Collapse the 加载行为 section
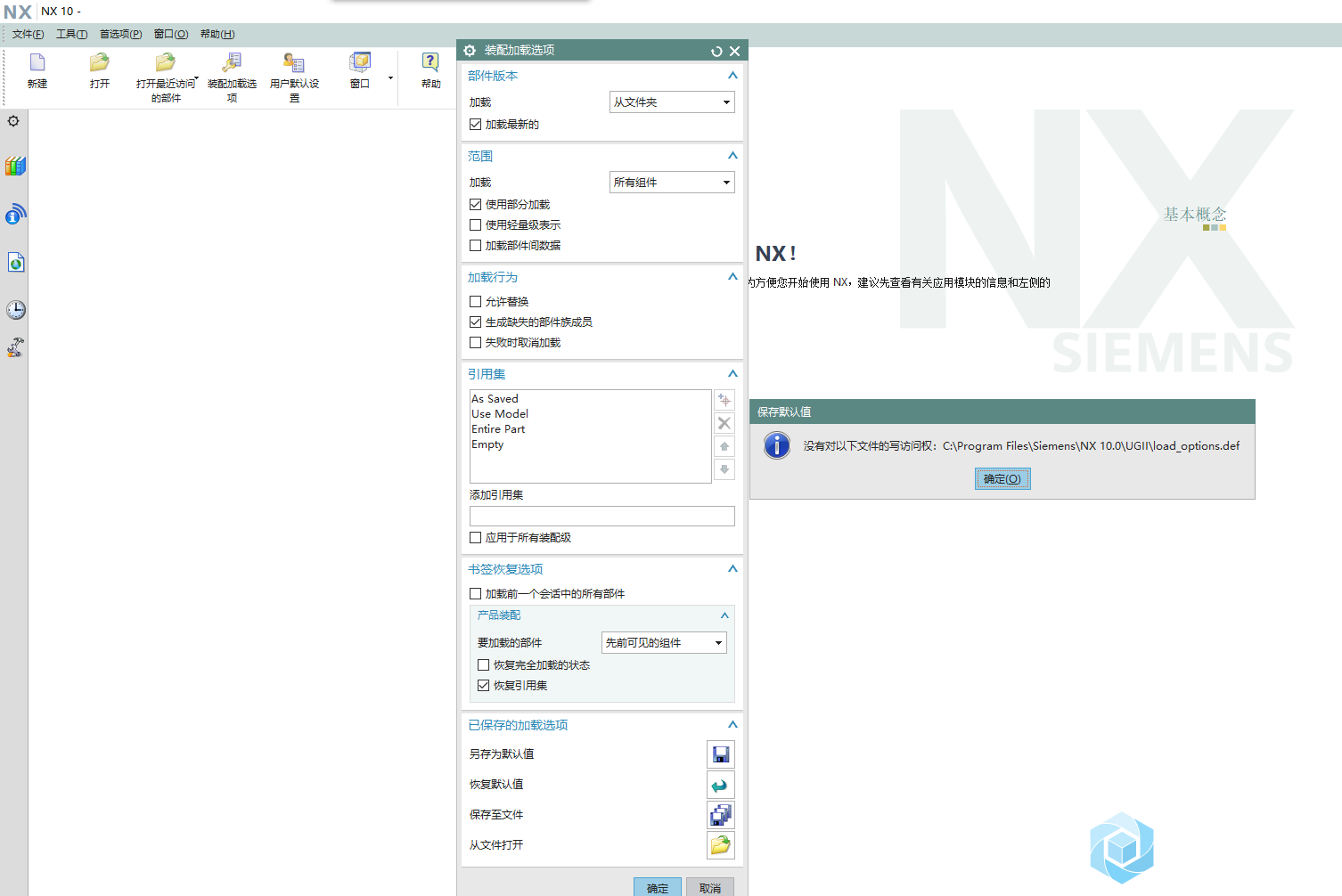Screen dimensions: 1342x896 (x=732, y=277)
